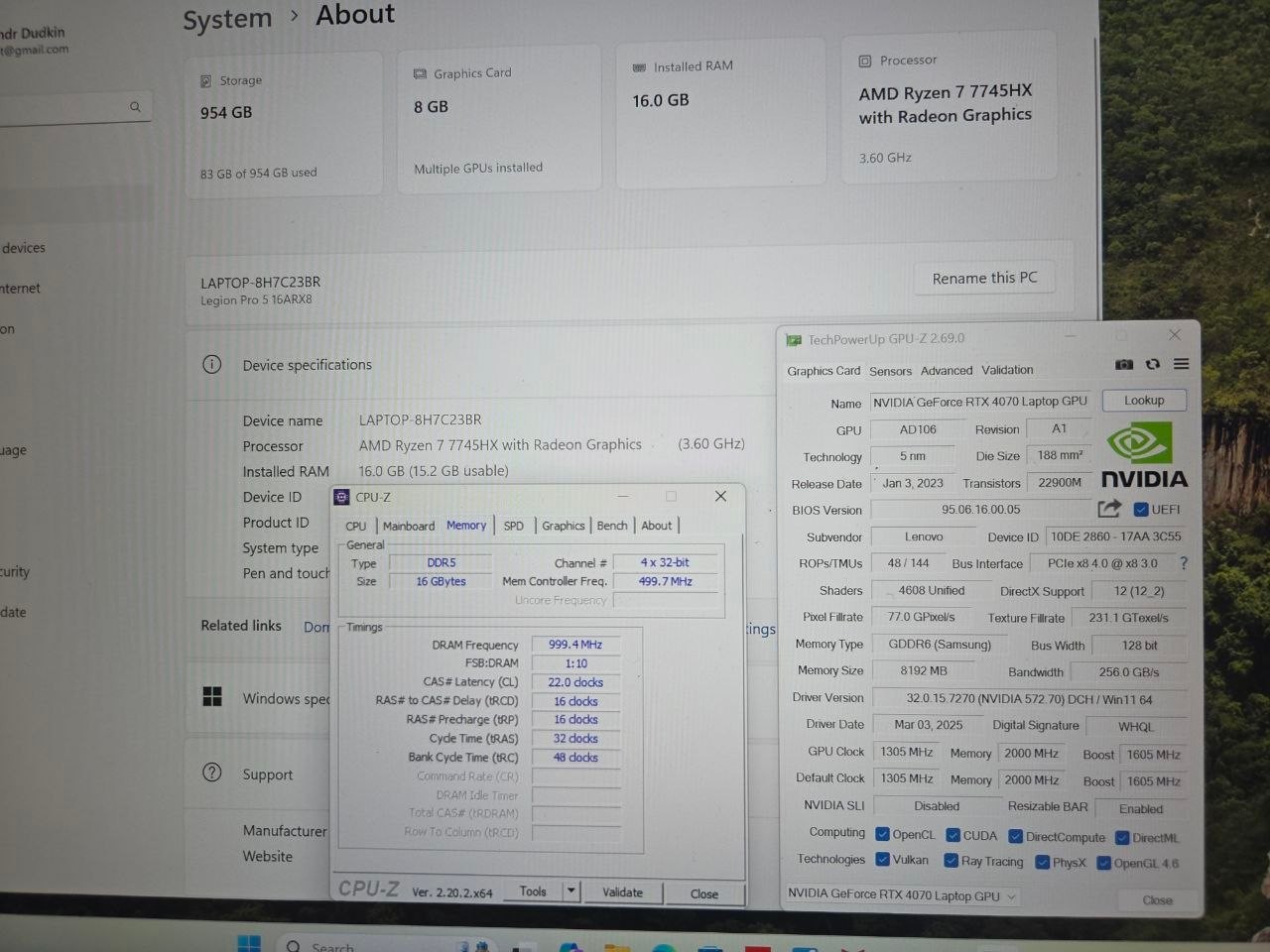Click the Close button in CPU-Z
The height and width of the screenshot is (952, 1270).
(703, 893)
